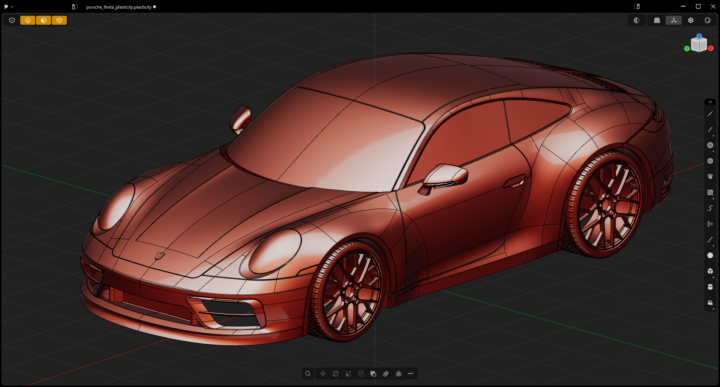Viewport: 720px width, 387px height.
Task: Select the Spiral tool in the right toolbar
Action: tap(710, 208)
